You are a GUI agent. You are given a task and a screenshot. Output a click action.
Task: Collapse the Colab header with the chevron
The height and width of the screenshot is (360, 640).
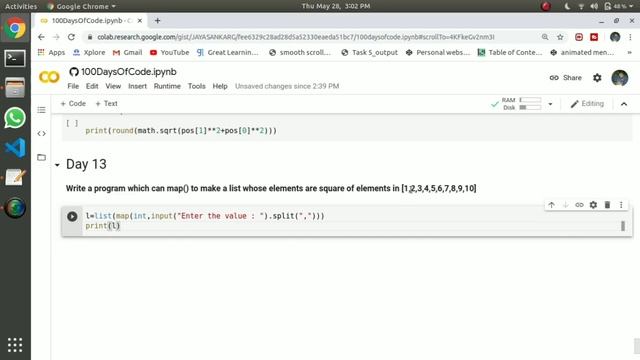pyautogui.click(x=624, y=104)
